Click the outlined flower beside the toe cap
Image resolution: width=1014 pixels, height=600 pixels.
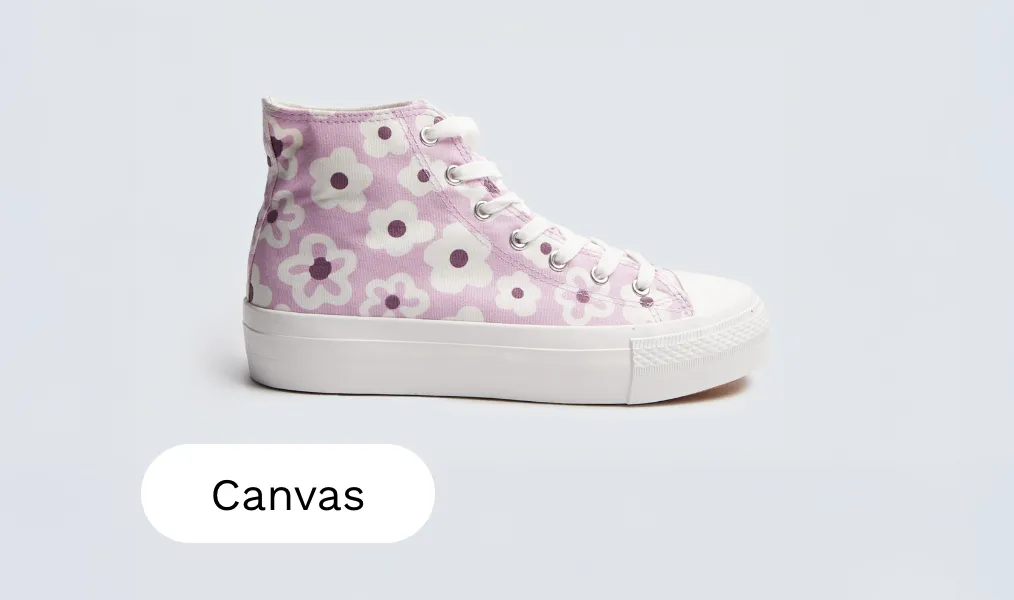click(582, 296)
